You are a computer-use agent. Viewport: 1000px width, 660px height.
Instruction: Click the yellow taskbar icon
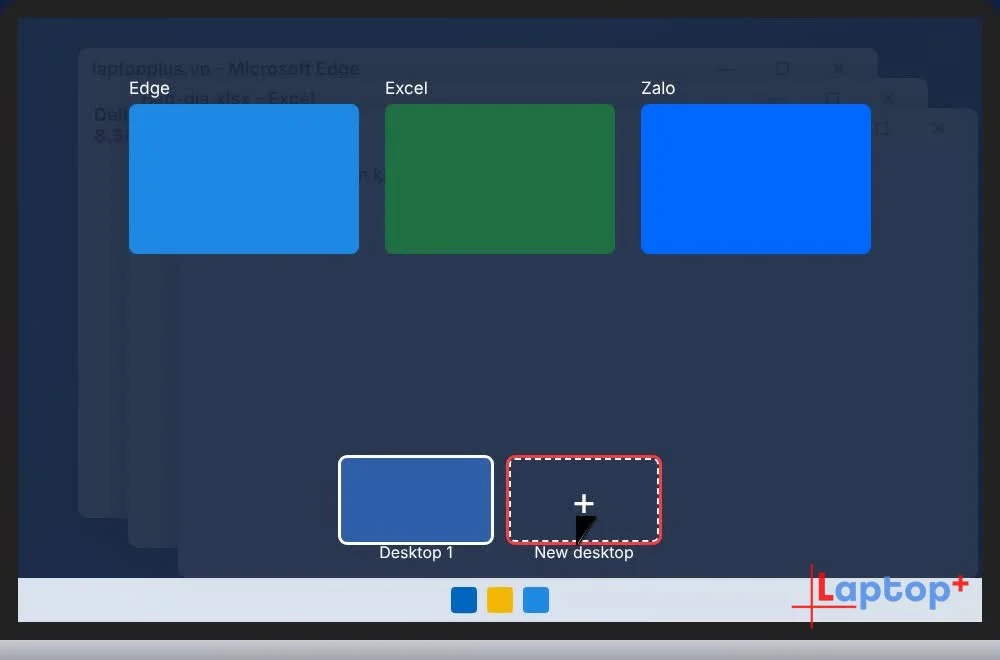pos(500,600)
